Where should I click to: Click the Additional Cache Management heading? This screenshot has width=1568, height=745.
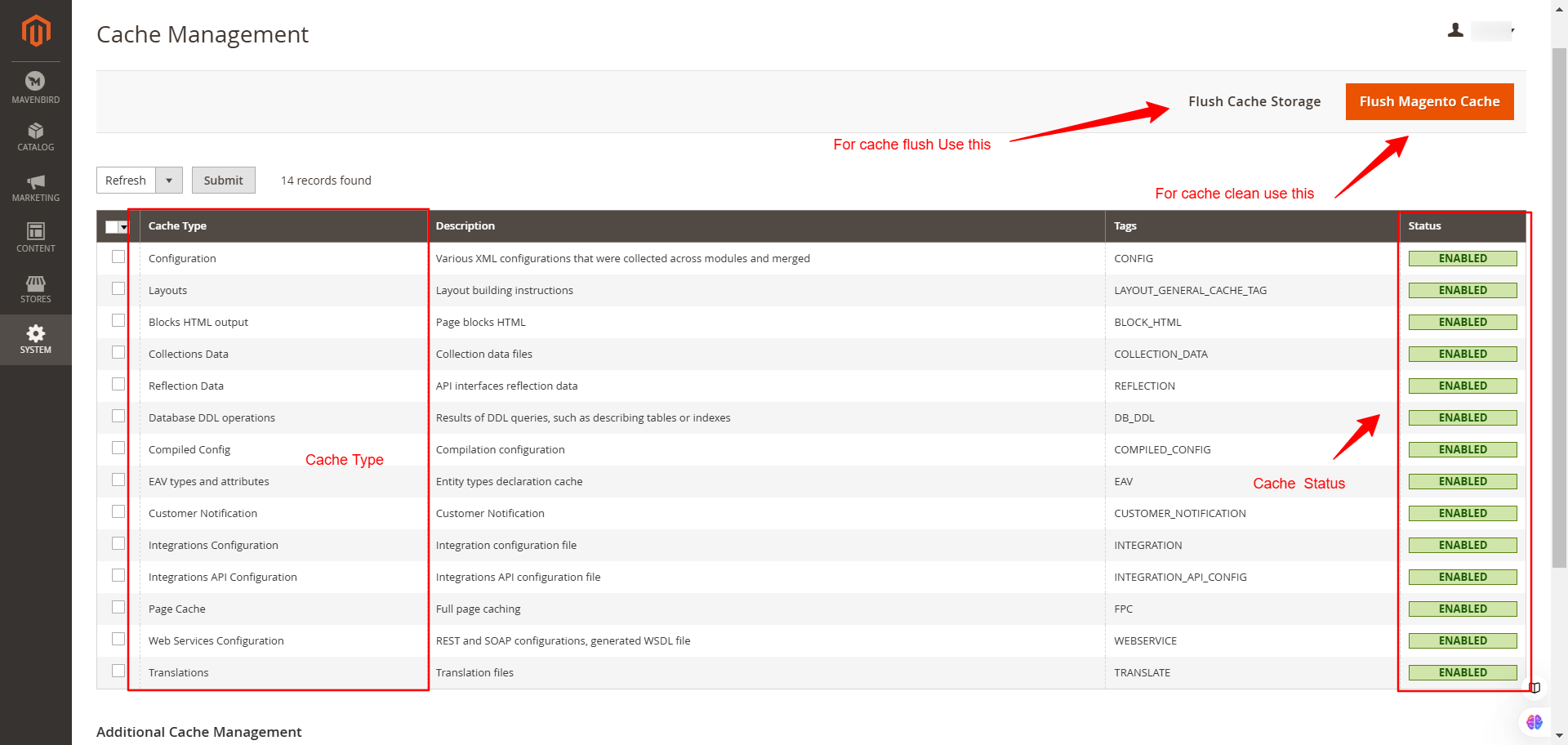tap(198, 732)
